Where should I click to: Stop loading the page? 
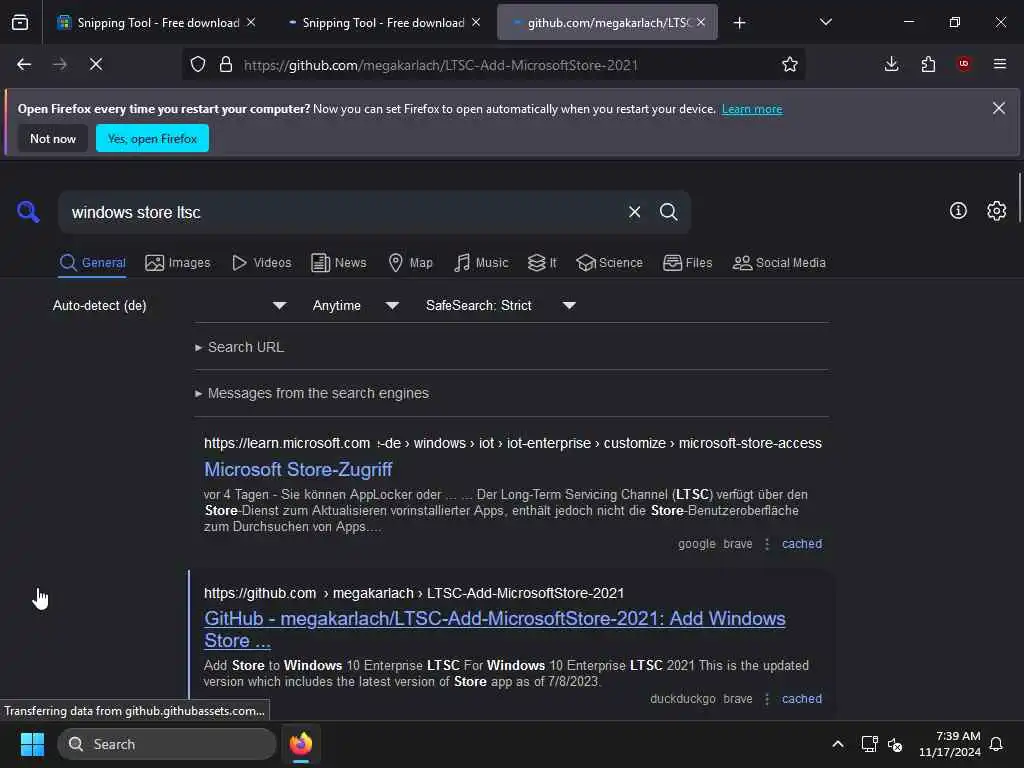(96, 64)
